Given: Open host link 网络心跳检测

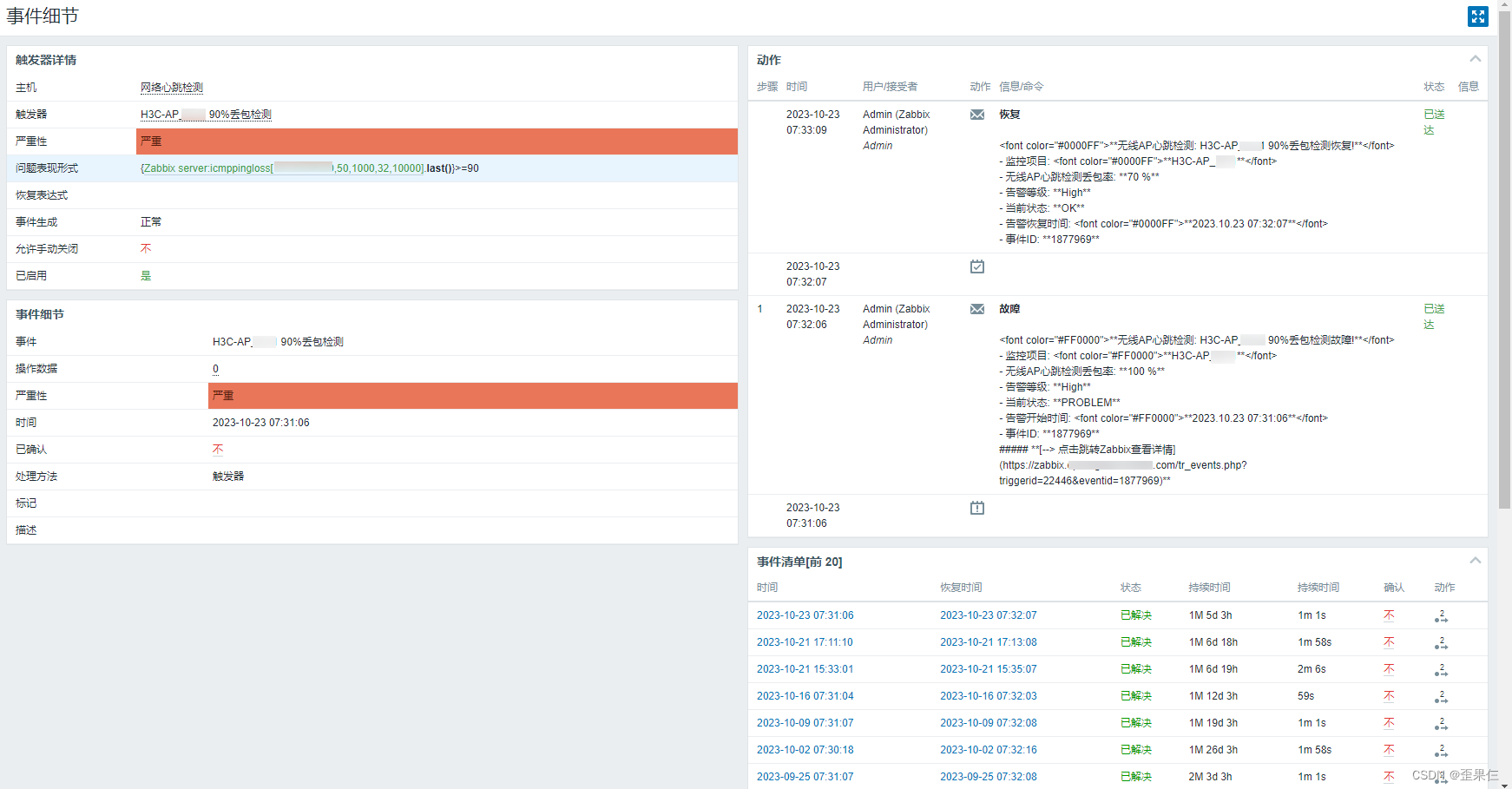Looking at the screenshot, I should click(172, 88).
